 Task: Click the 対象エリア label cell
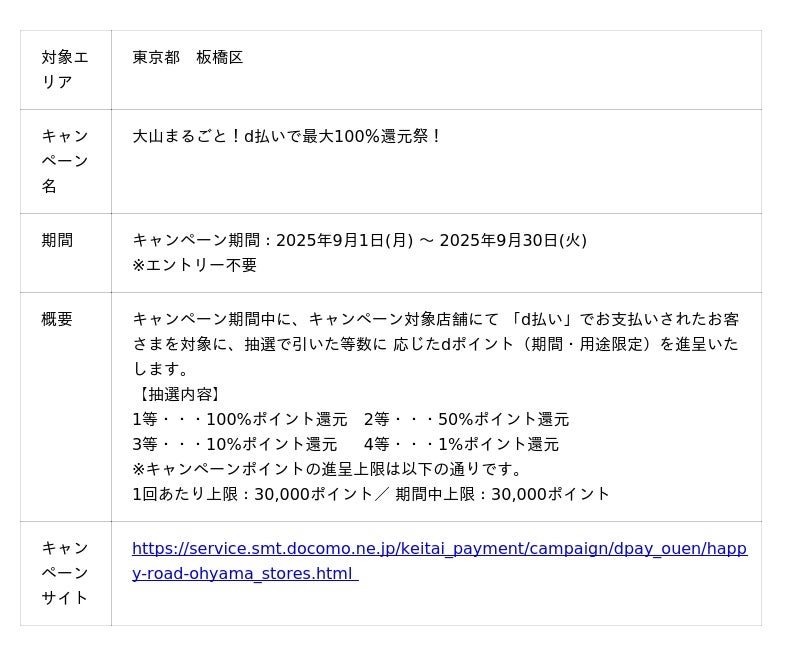coord(65,70)
